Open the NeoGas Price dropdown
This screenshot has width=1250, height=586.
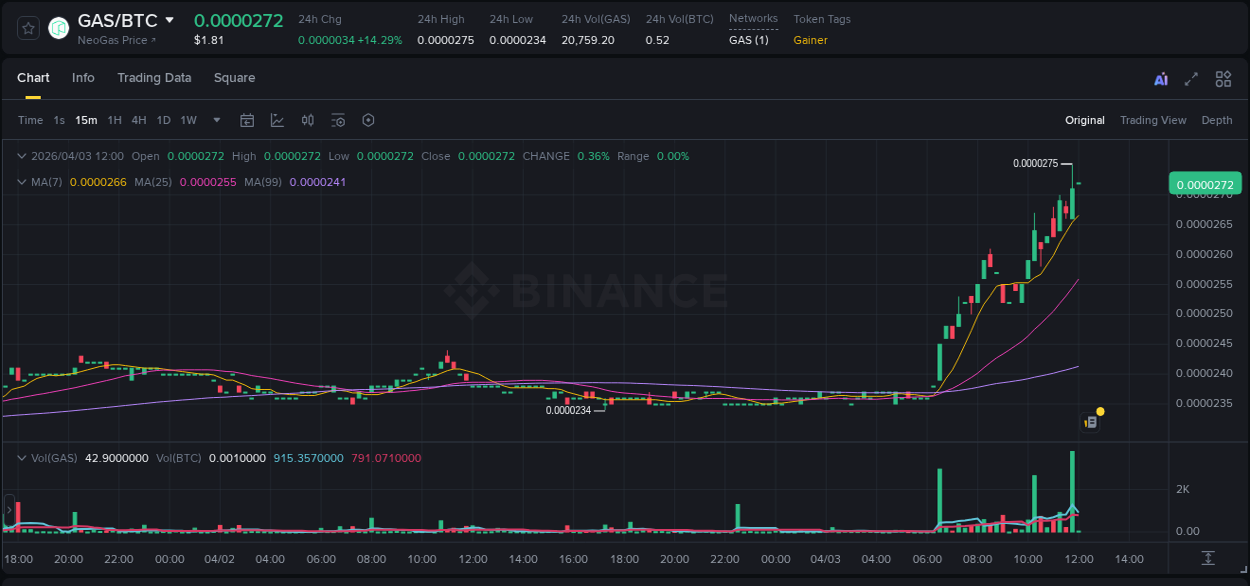tap(113, 40)
